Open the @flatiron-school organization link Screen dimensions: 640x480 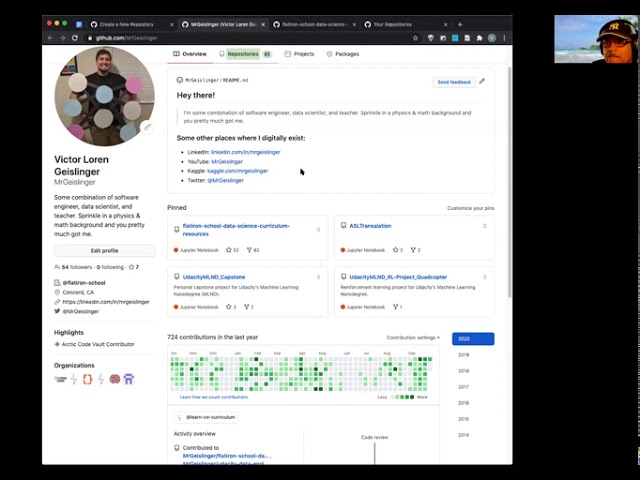tap(84, 283)
